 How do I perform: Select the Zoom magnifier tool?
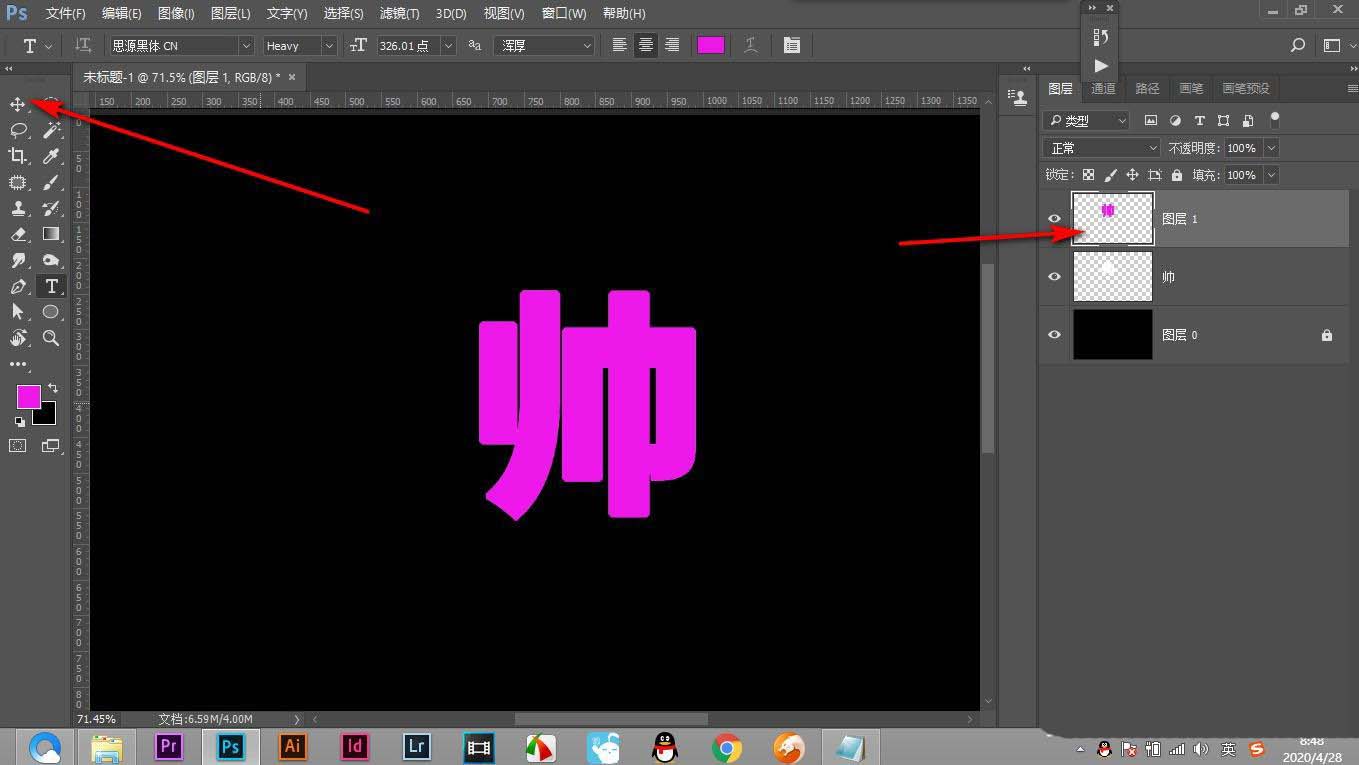click(52, 338)
